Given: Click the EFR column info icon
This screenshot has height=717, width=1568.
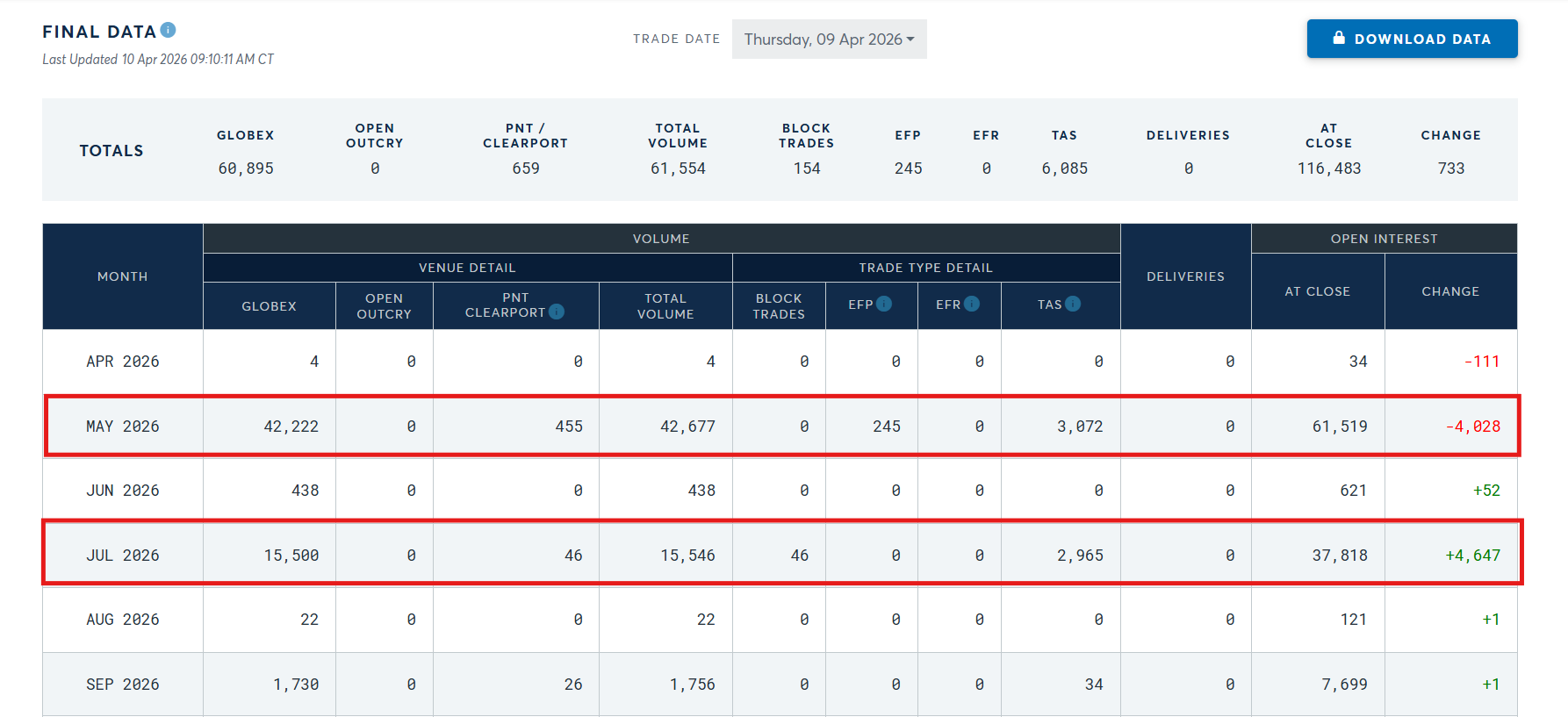Looking at the screenshot, I should click(972, 304).
